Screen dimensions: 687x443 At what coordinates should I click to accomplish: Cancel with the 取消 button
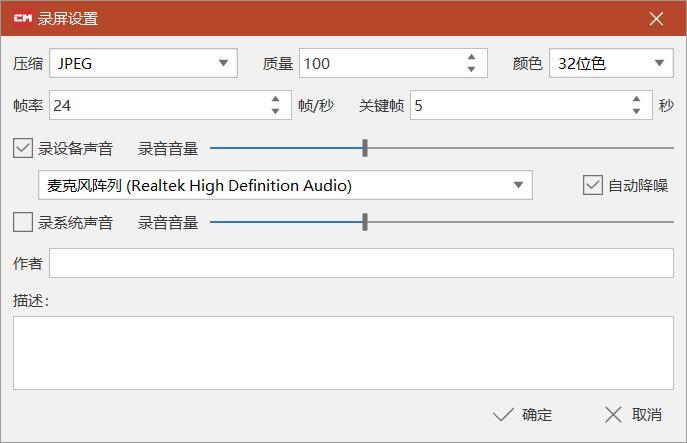(x=633, y=415)
